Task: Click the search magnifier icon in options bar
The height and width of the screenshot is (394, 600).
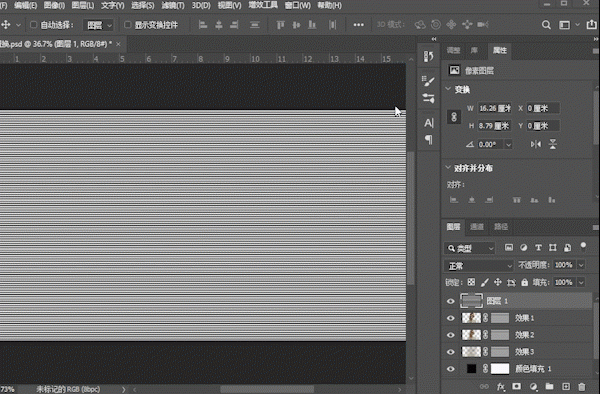Action: [546, 25]
